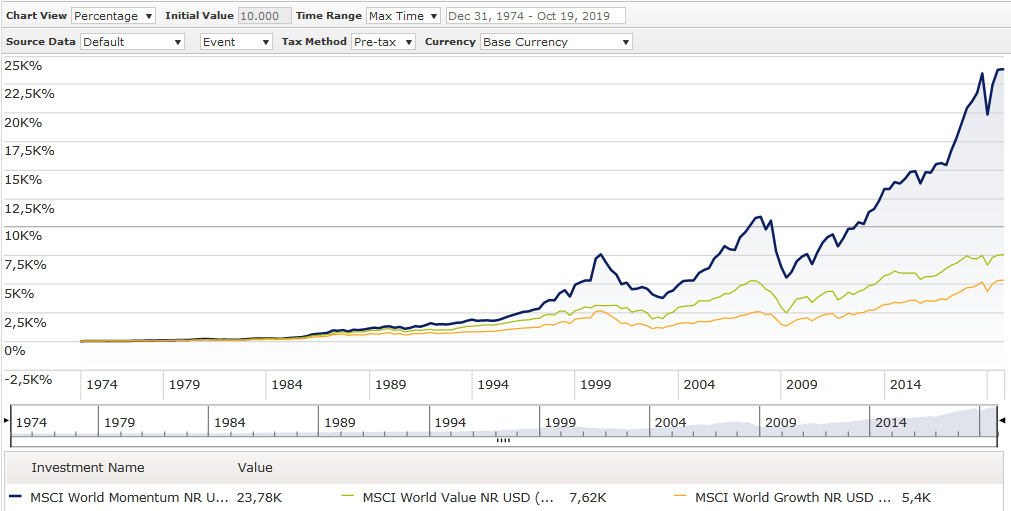Click the 1984 mark in the navigator timeline
This screenshot has width=1011, height=511.
click(x=230, y=423)
